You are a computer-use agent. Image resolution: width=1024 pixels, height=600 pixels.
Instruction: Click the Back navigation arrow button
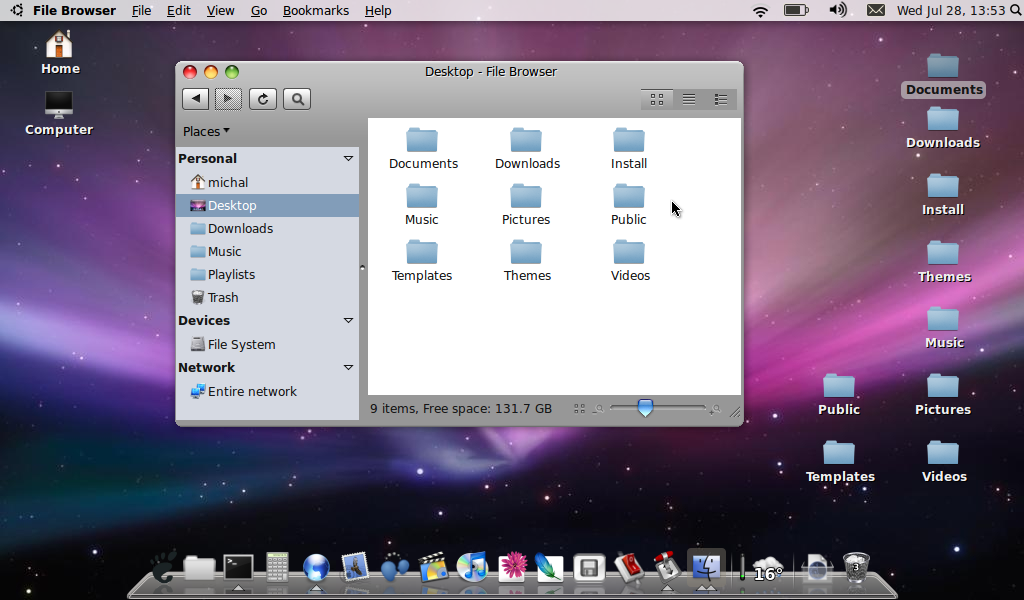pyautogui.click(x=195, y=98)
